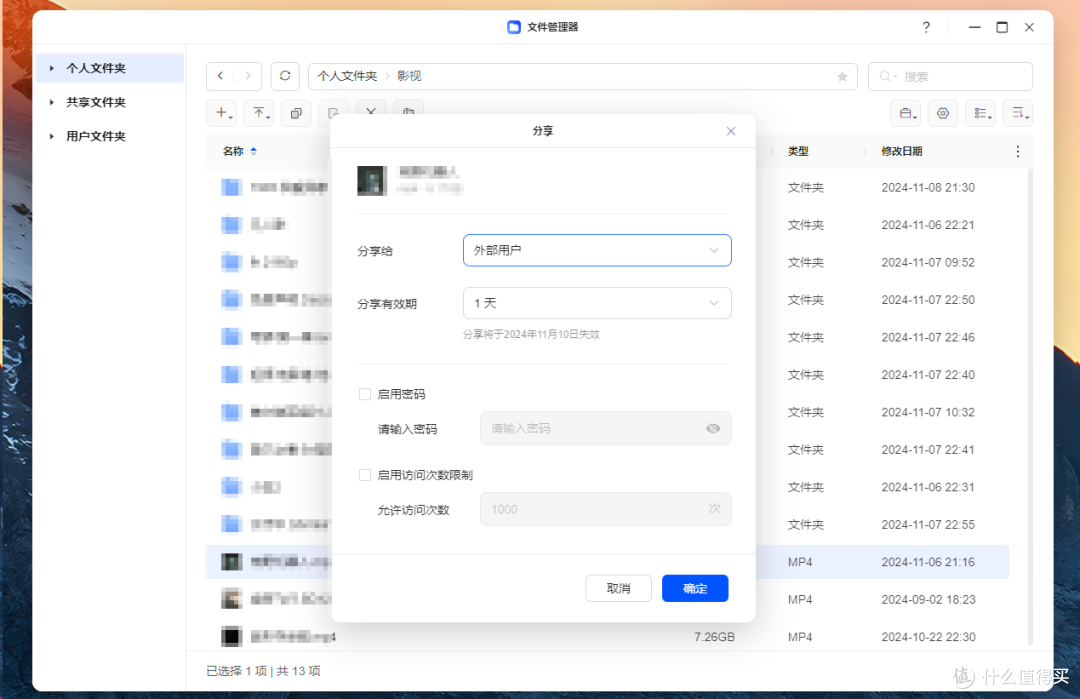1080x699 pixels.
Task: Click the 取消 button
Action: (x=619, y=588)
